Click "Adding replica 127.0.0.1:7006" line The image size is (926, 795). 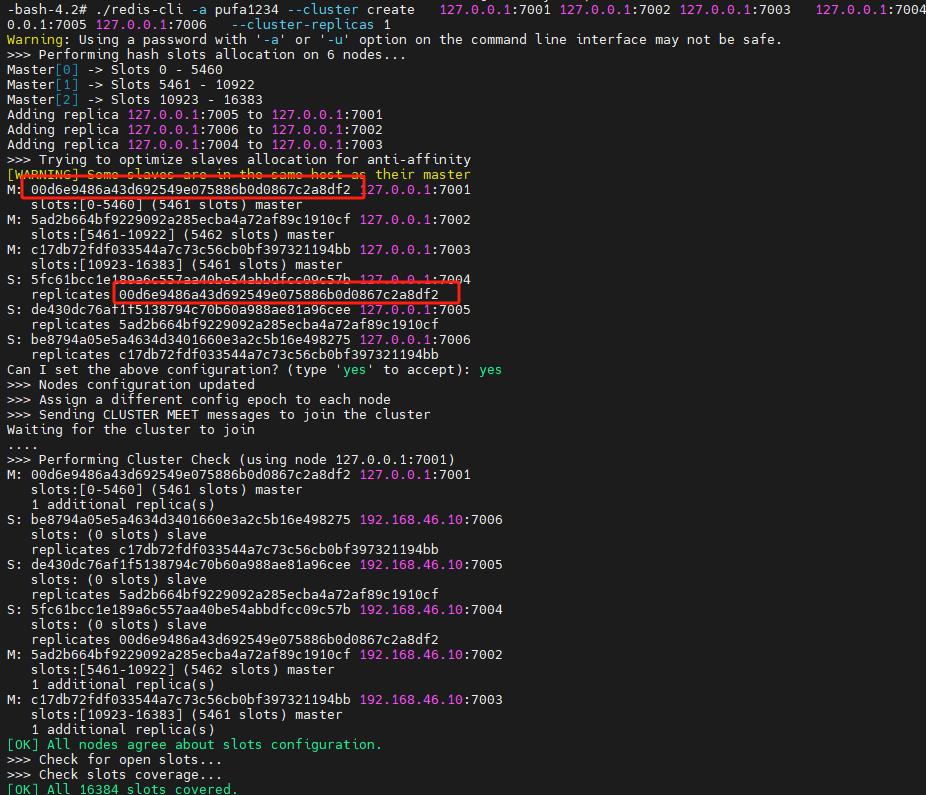point(195,130)
